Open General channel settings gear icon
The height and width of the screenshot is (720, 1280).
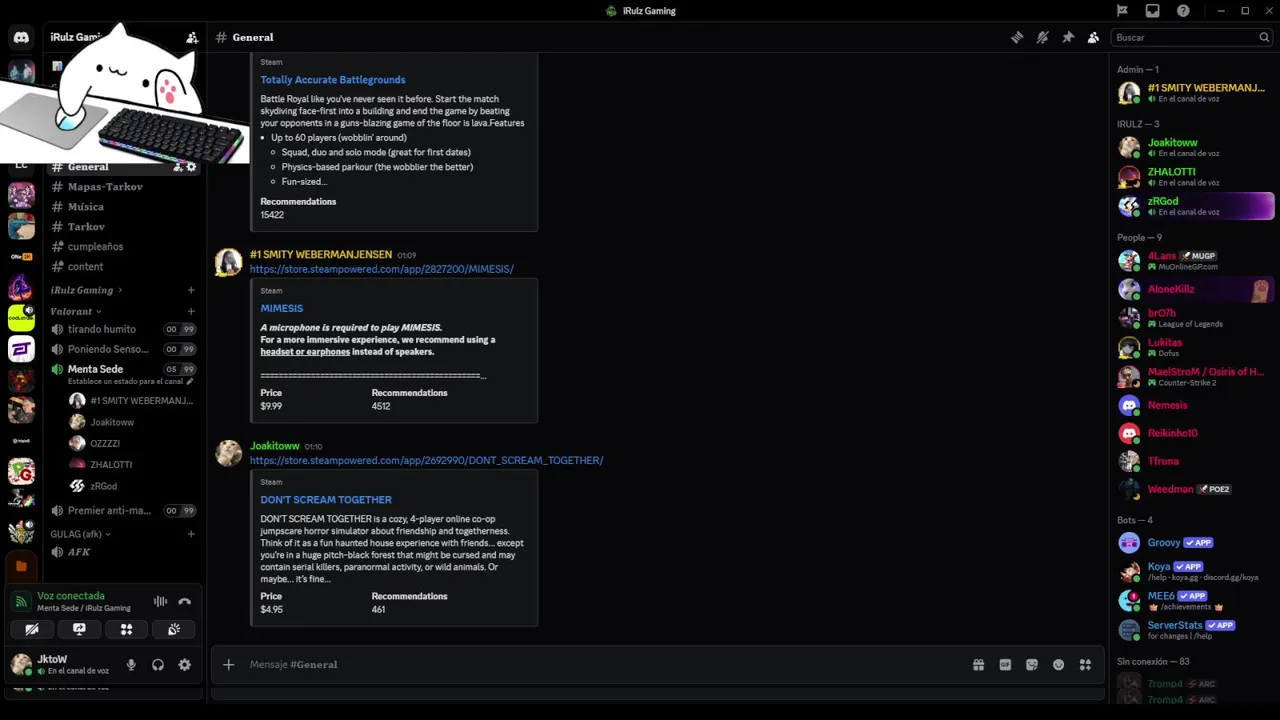coord(192,167)
